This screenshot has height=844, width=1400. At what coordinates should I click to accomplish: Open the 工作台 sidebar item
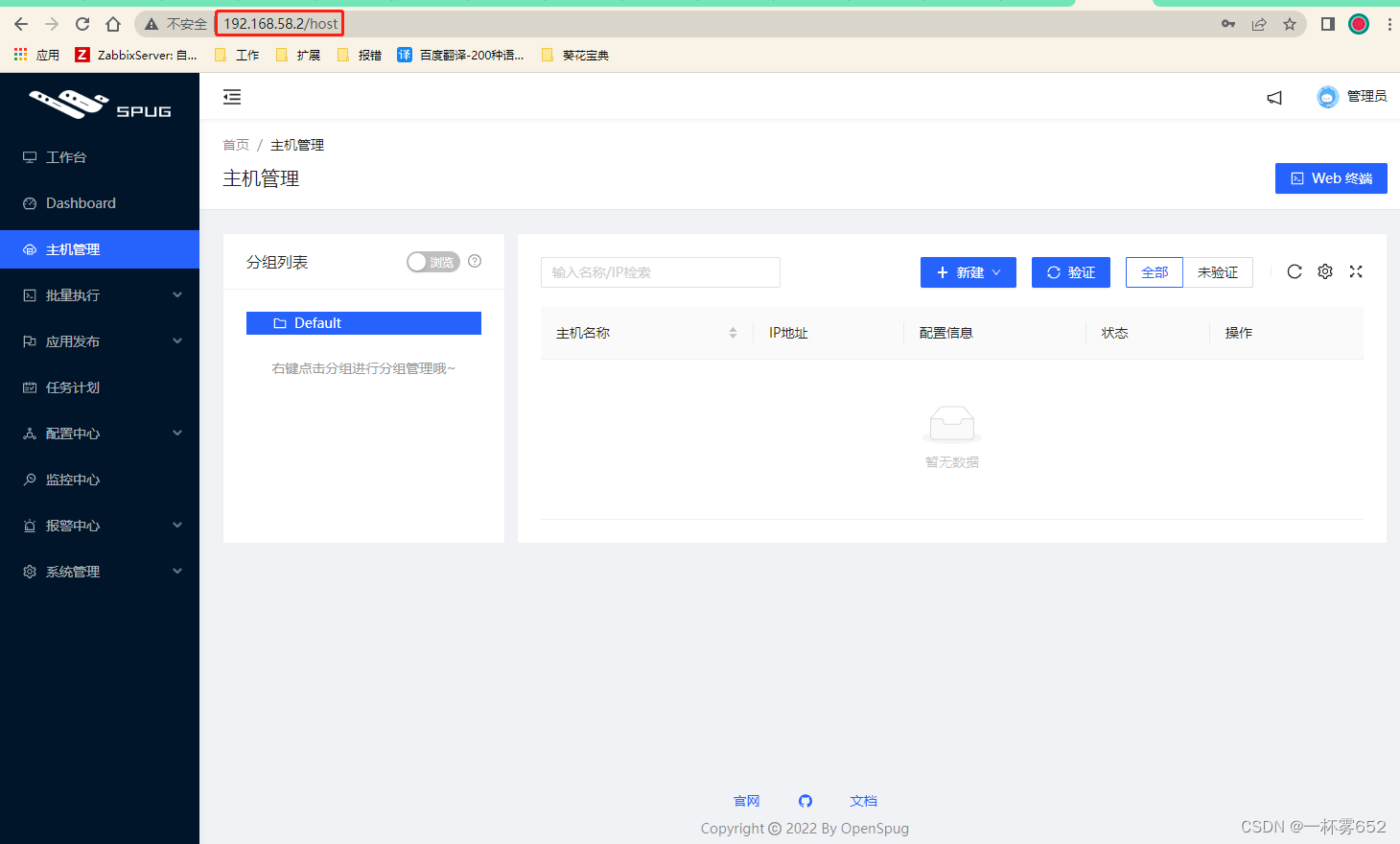(x=100, y=157)
